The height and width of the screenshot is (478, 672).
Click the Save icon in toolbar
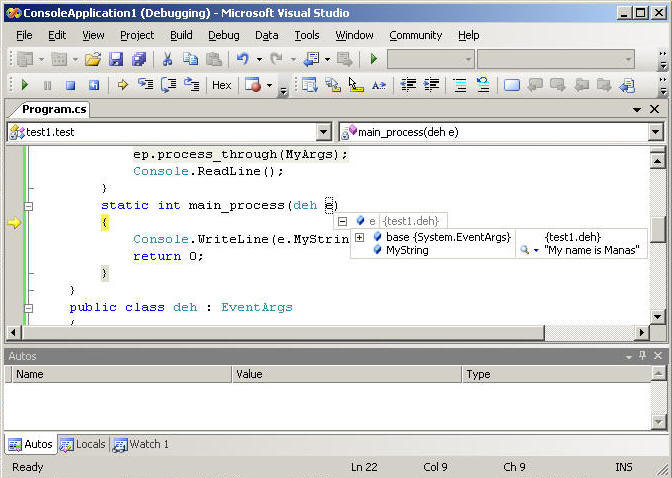[x=116, y=59]
